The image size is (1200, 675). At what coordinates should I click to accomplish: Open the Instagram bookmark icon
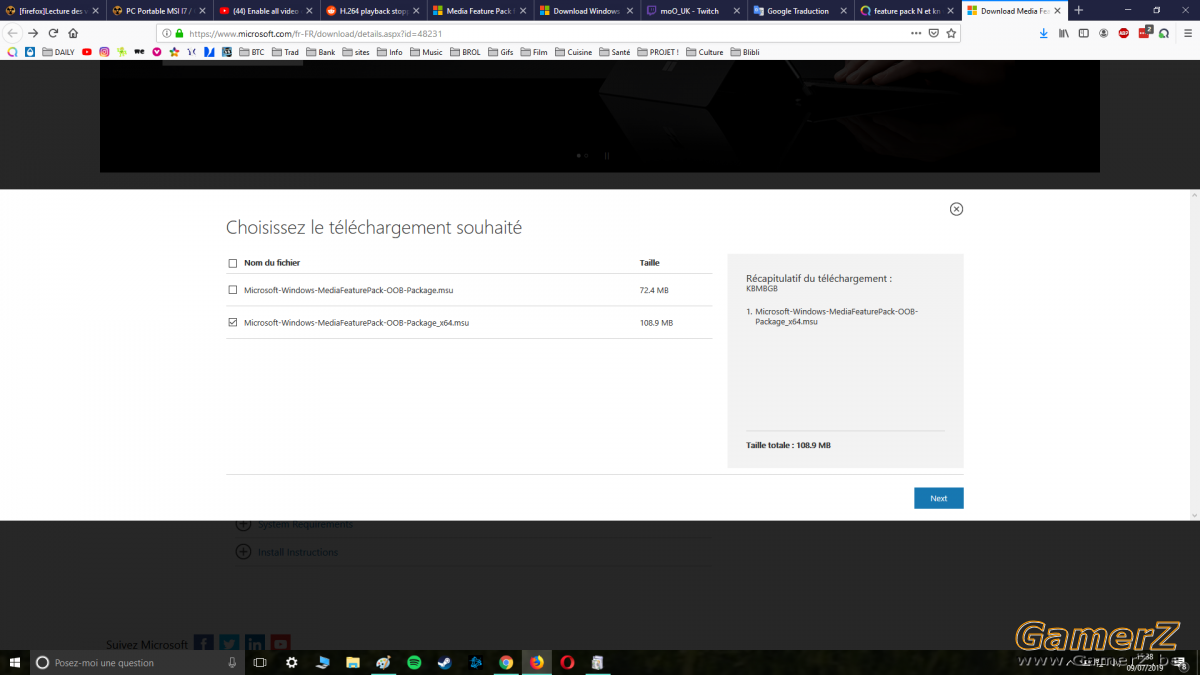104,52
